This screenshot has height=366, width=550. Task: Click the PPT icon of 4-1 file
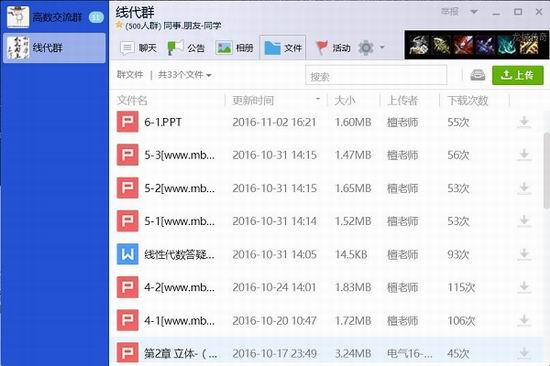(127, 320)
